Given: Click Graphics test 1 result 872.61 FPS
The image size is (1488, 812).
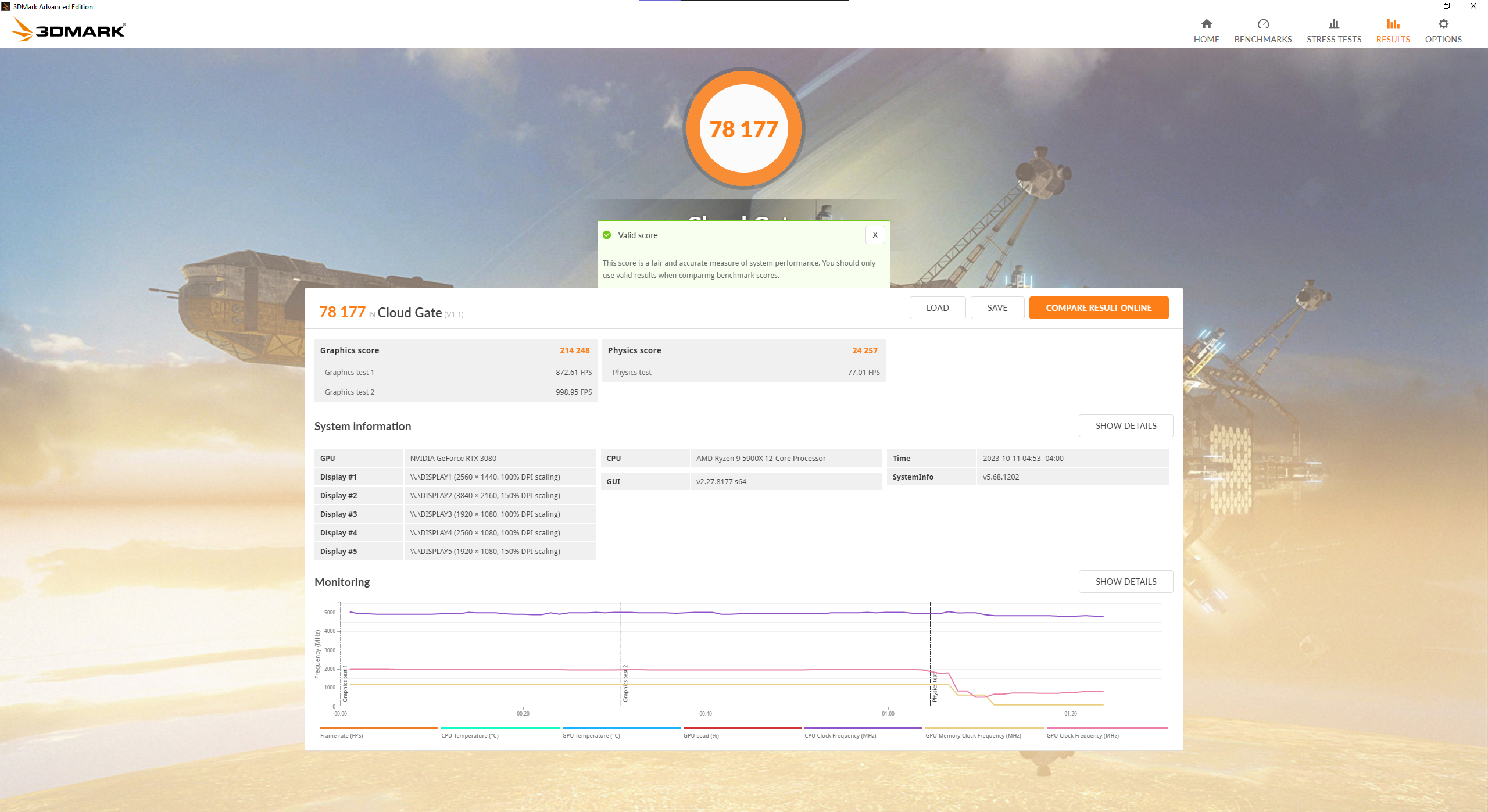Looking at the screenshot, I should click(574, 373).
